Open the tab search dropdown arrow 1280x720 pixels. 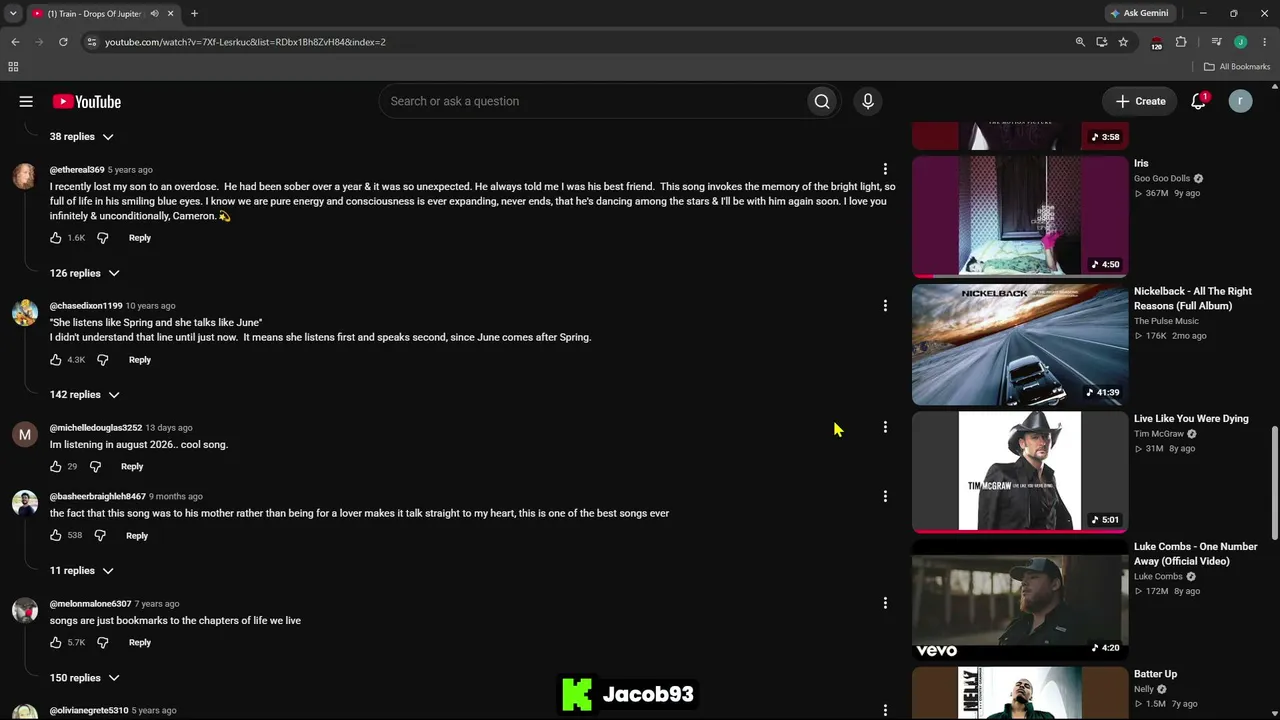click(x=13, y=13)
